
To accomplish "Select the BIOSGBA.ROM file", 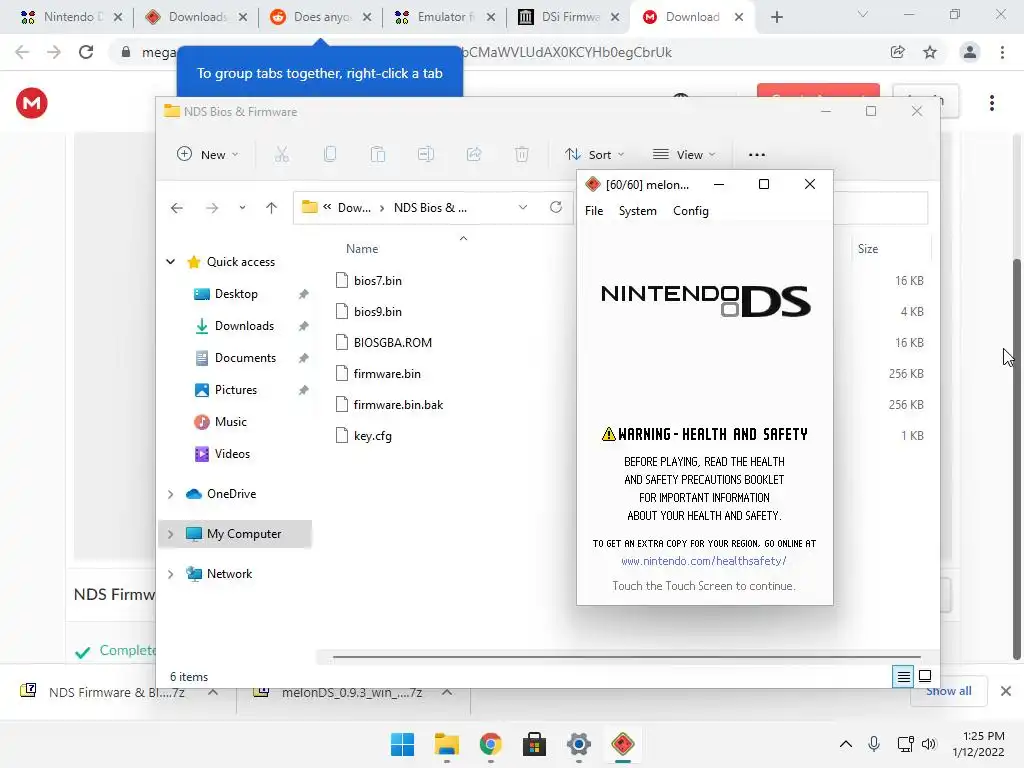I will [x=392, y=343].
